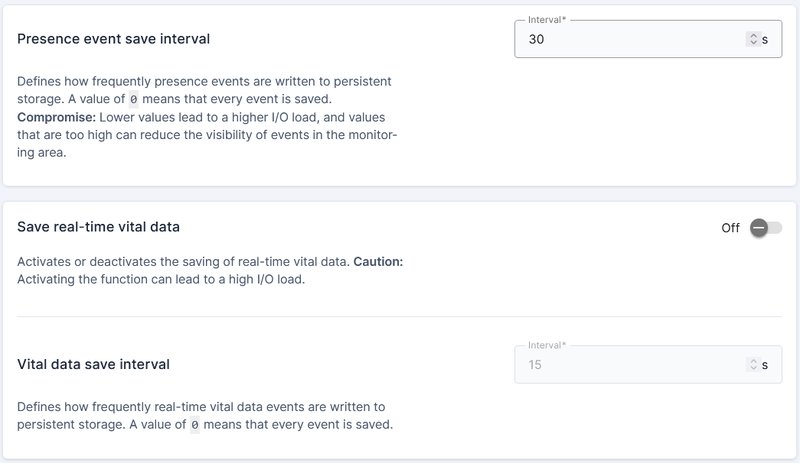Click the code-styled 0 in the presence description
Image resolution: width=800 pixels, height=463 pixels.
point(136,99)
